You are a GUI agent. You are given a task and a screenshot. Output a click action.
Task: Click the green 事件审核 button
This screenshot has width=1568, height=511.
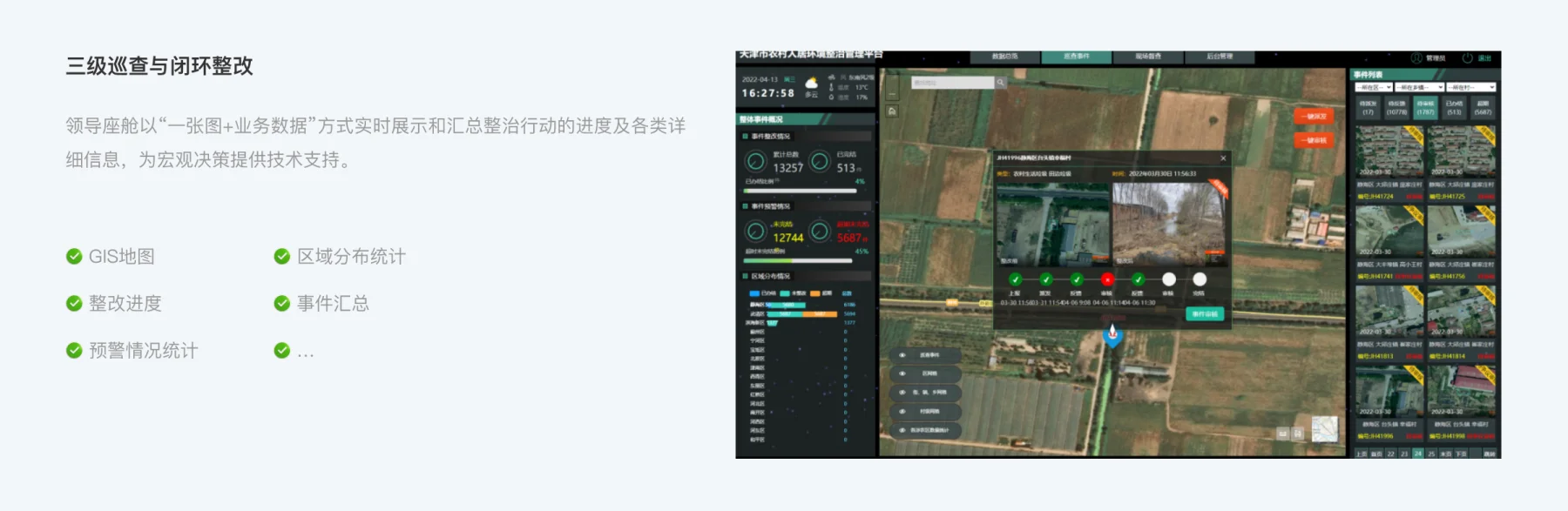pyautogui.click(x=1205, y=313)
